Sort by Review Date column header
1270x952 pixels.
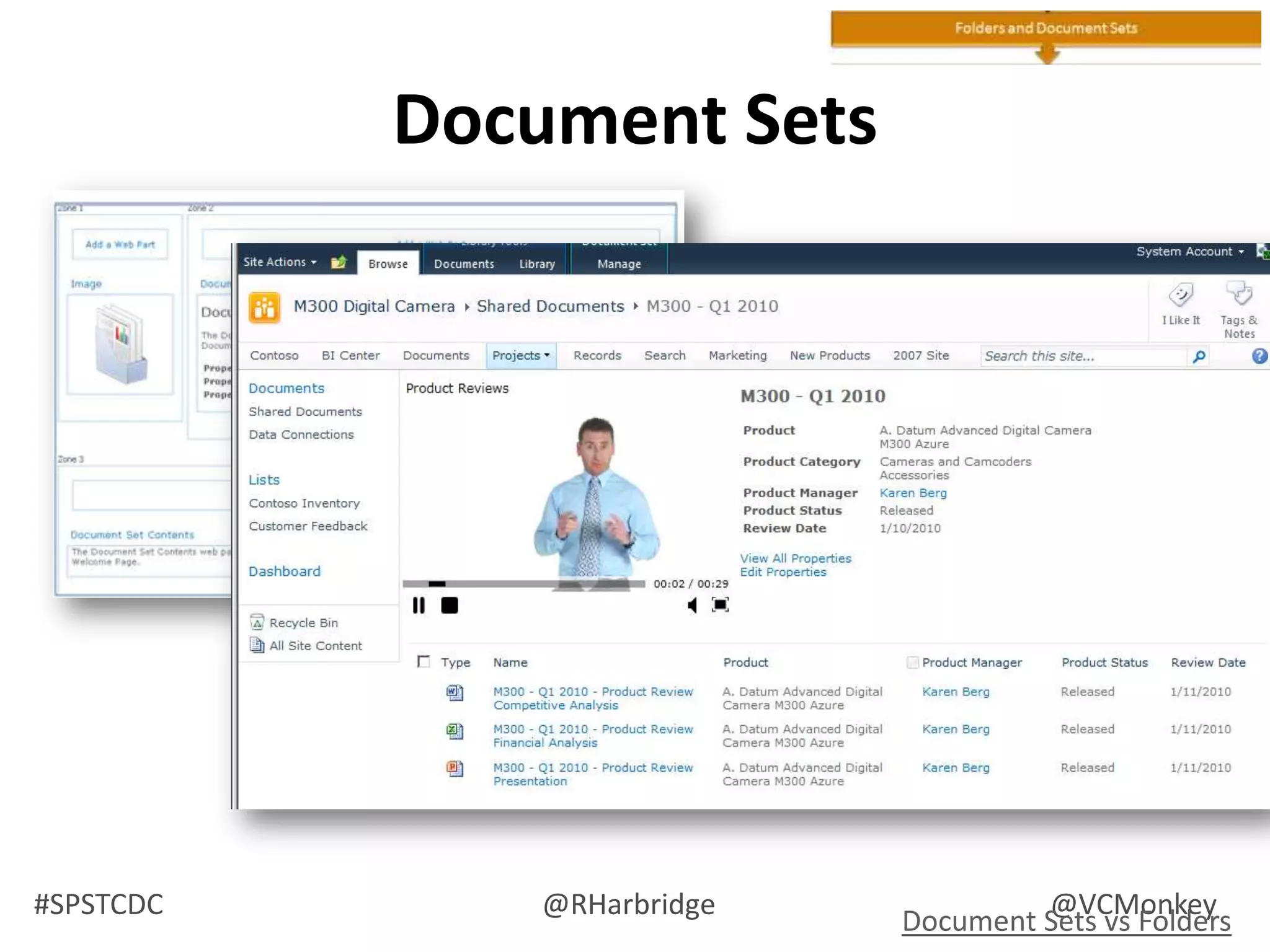[x=1208, y=663]
